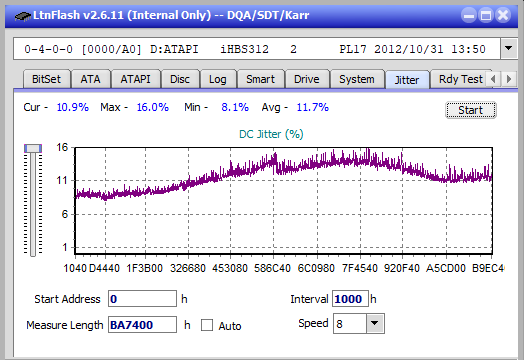Click the average jitter value 11.7%
Viewport: 524px width, 360px height.
click(x=312, y=107)
